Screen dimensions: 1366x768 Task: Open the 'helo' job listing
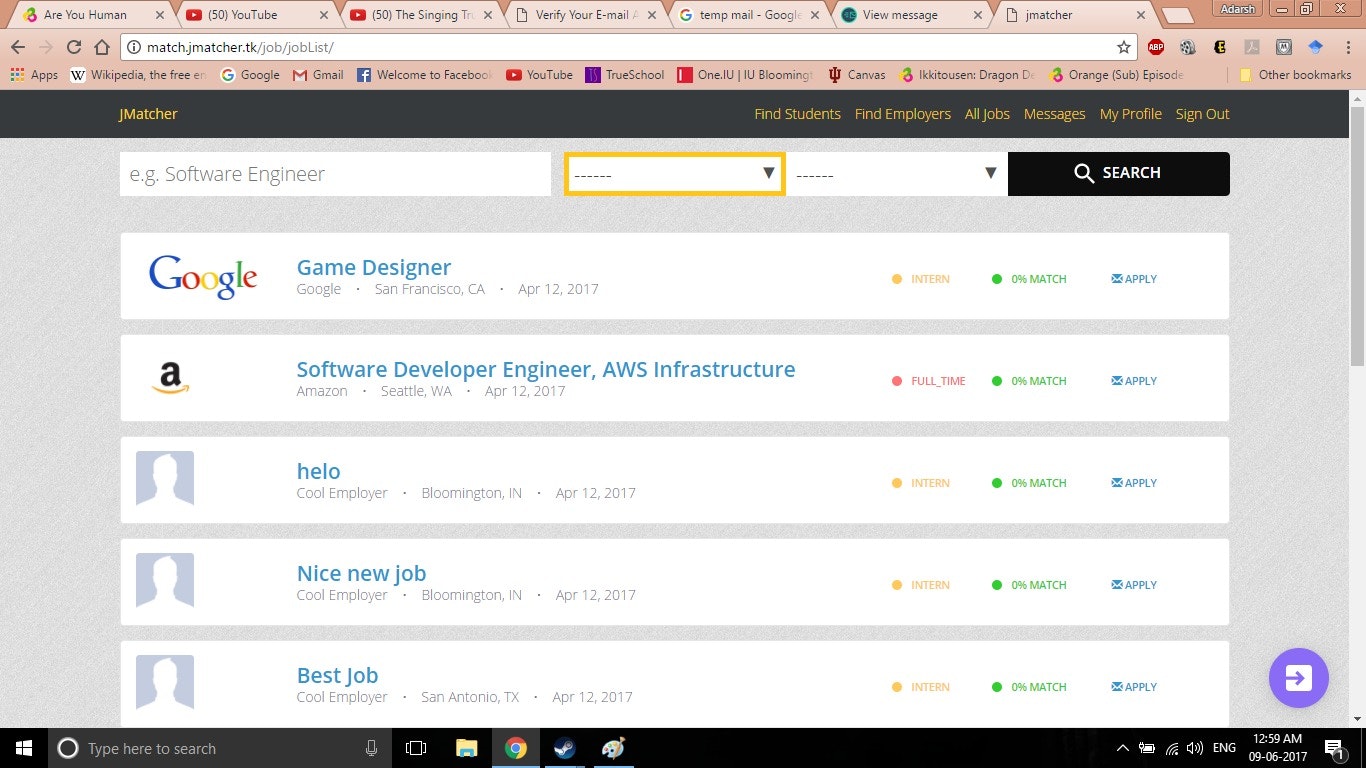point(318,471)
